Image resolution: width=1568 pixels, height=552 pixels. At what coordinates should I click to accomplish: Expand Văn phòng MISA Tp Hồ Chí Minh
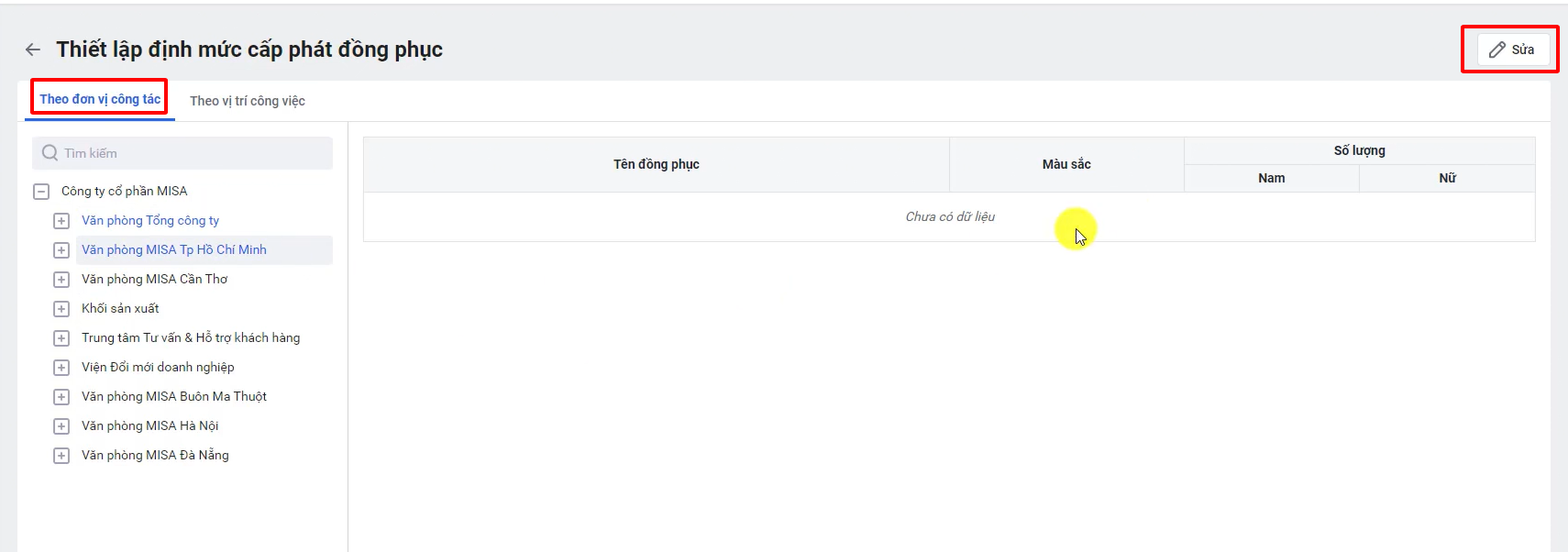tap(61, 250)
